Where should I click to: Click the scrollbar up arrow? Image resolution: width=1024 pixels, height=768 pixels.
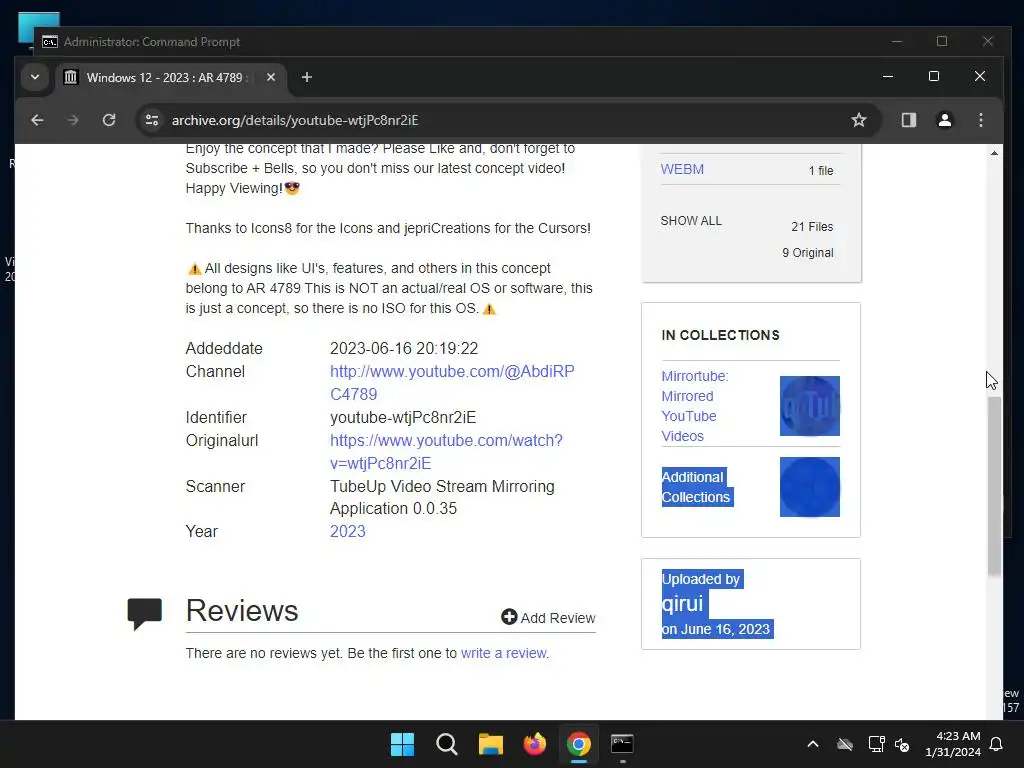coord(994,153)
